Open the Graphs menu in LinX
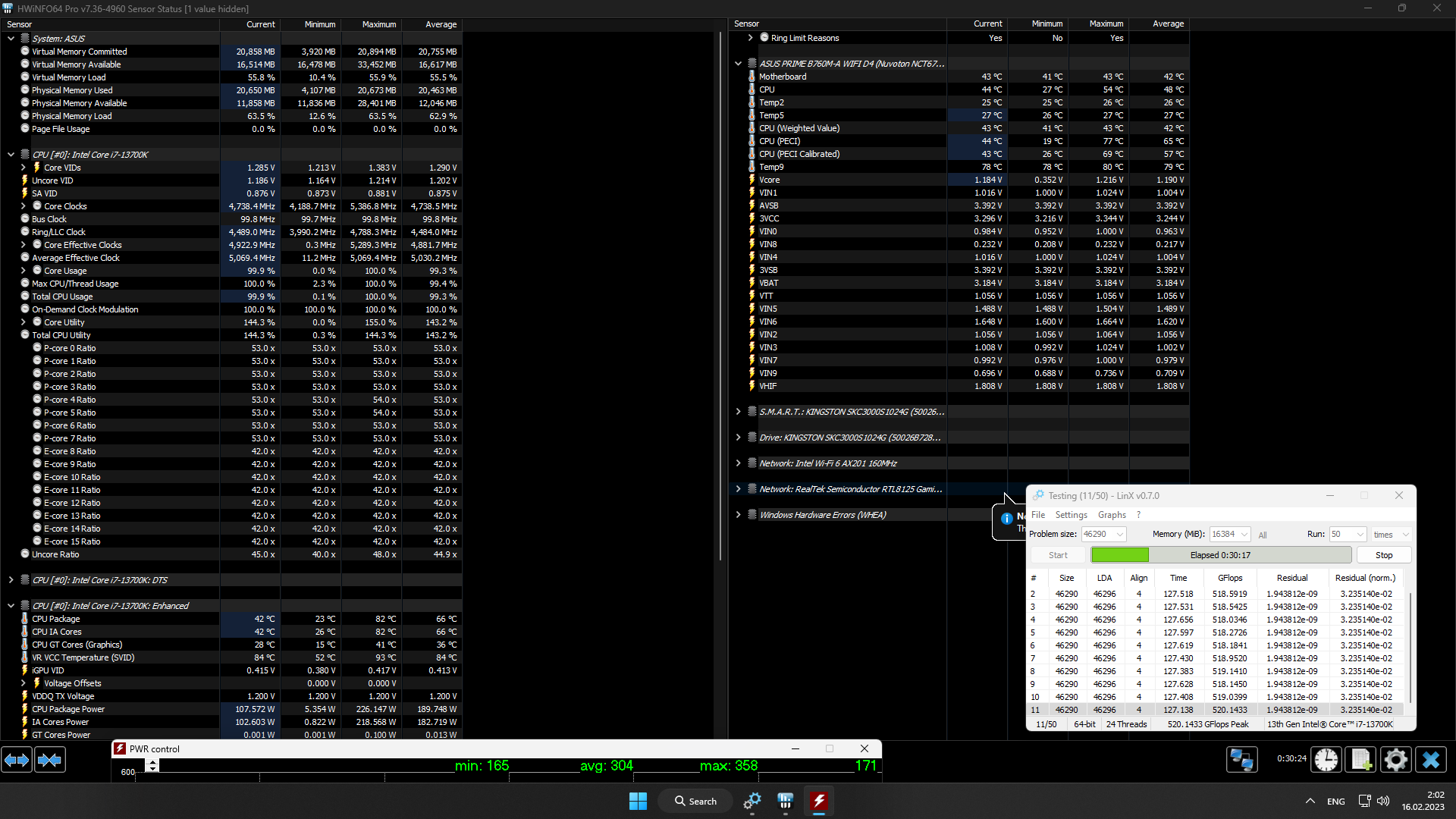 pyautogui.click(x=1112, y=515)
